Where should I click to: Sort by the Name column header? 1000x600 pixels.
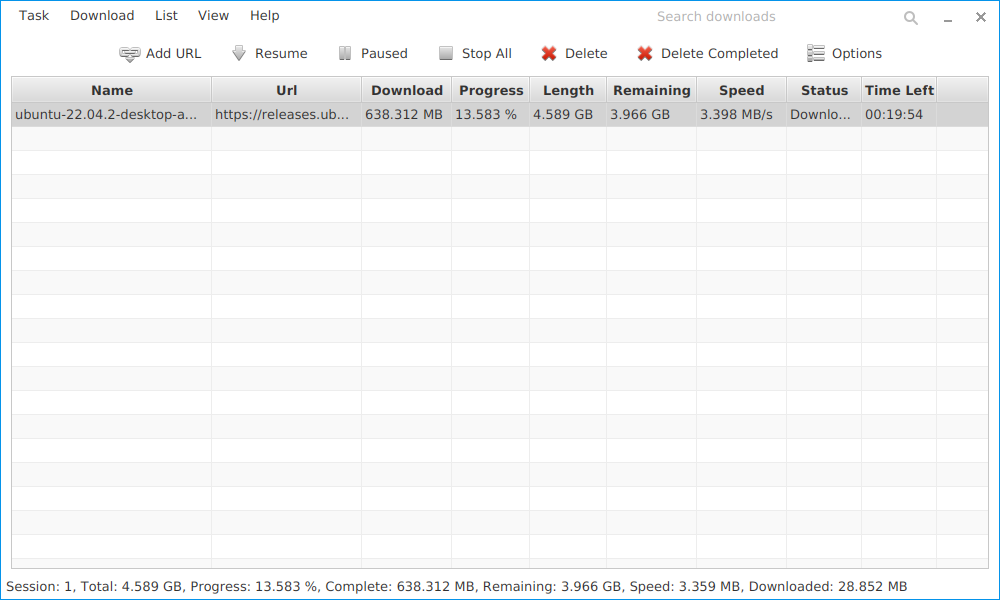[x=112, y=90]
